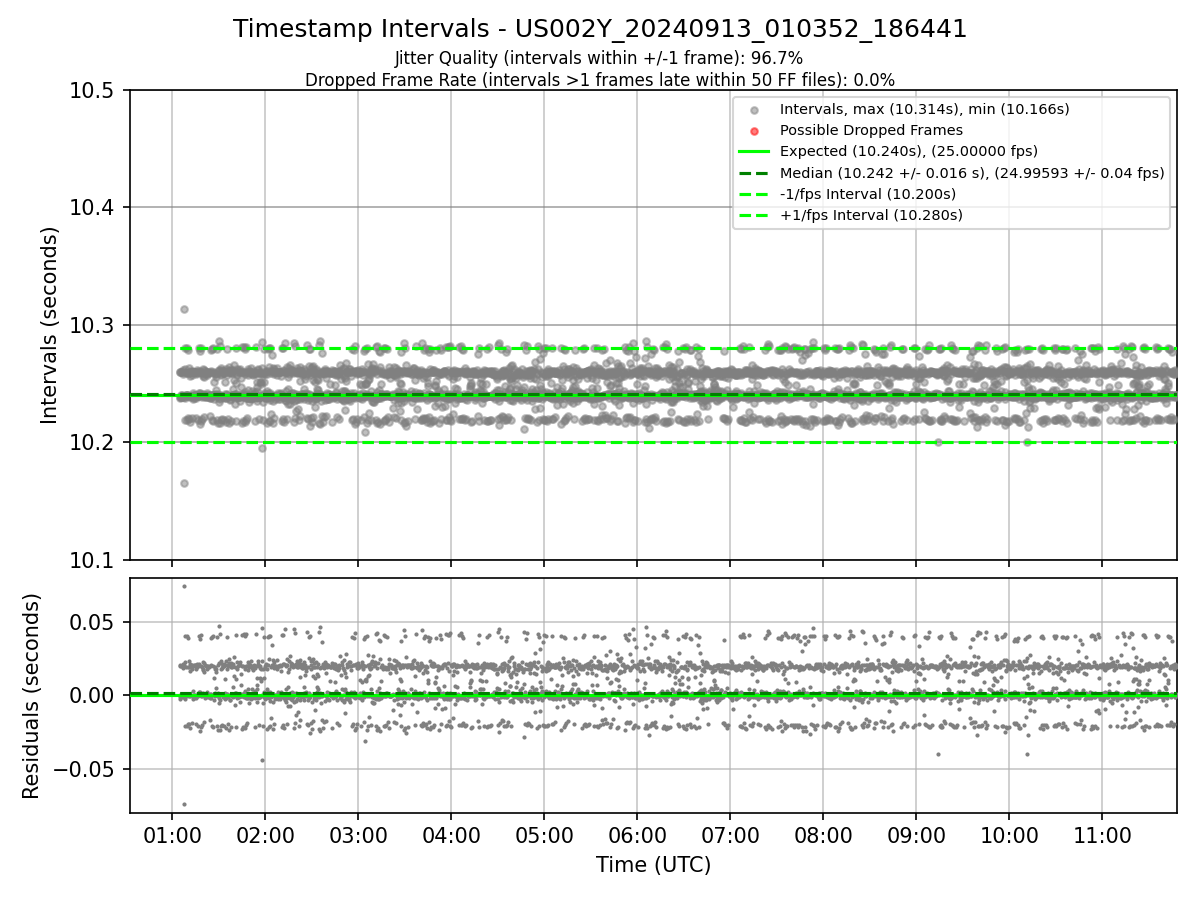Click legend entry "-1/fps Interval (10.200s)"
The image size is (1200, 900).
tap(868, 194)
